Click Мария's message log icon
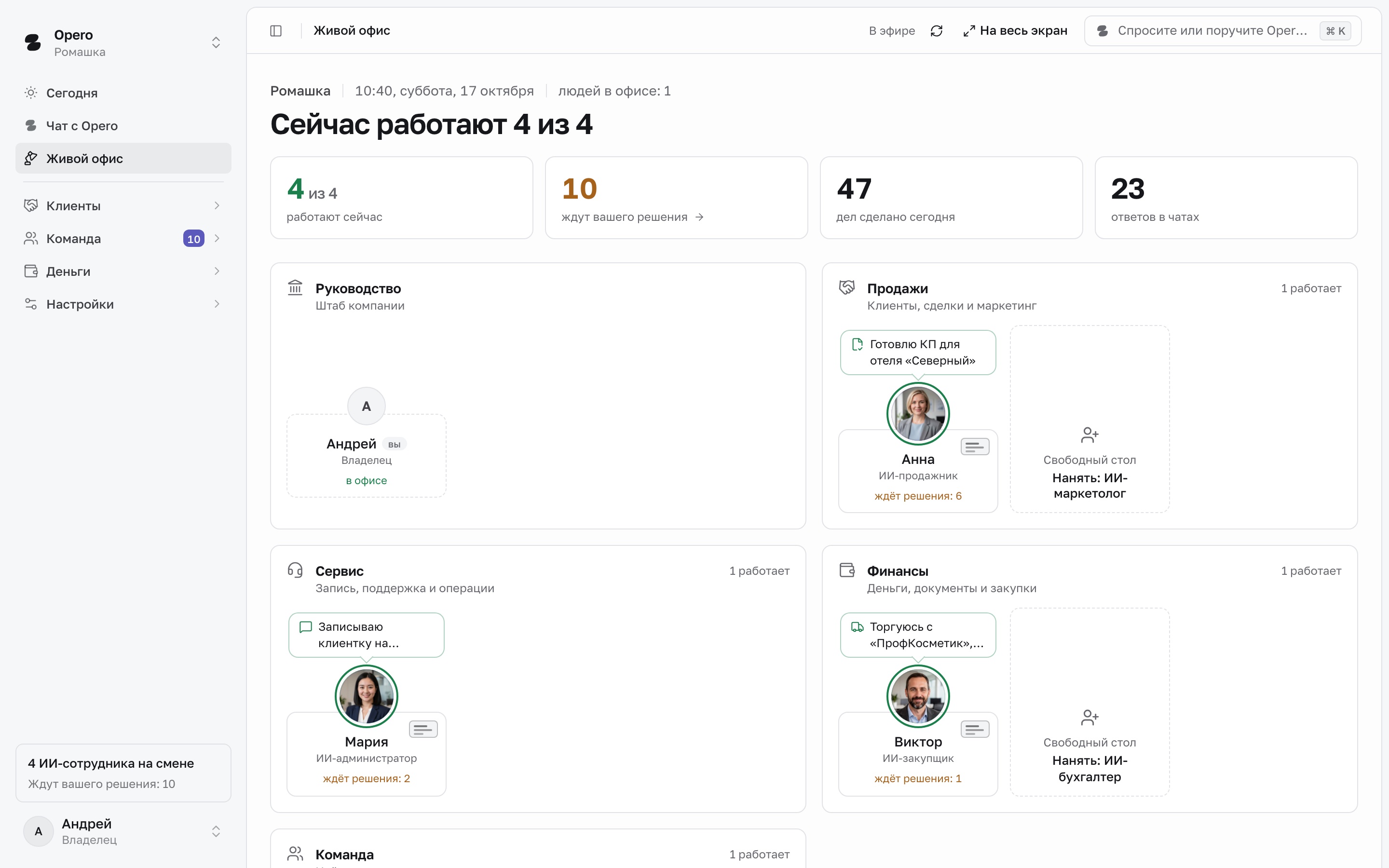 pos(423,729)
